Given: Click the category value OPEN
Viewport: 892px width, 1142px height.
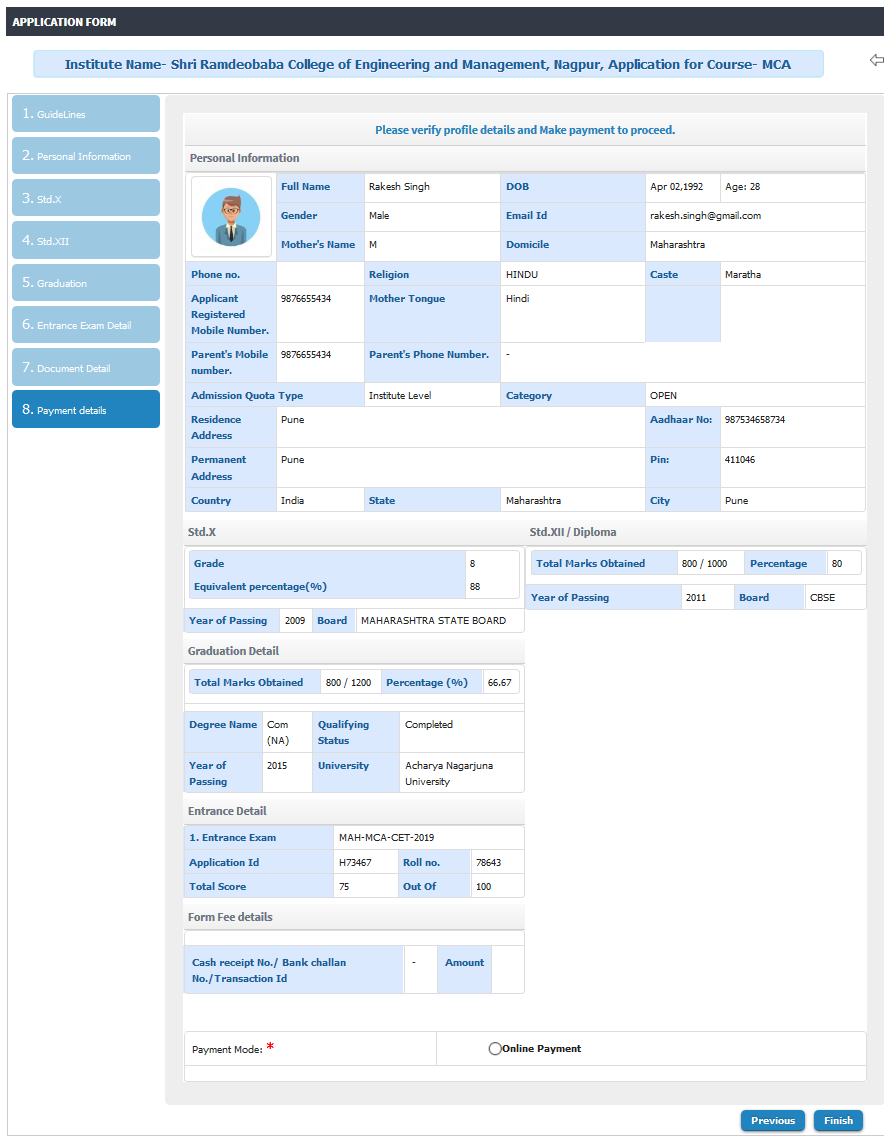Looking at the screenshot, I should pyautogui.click(x=663, y=395).
